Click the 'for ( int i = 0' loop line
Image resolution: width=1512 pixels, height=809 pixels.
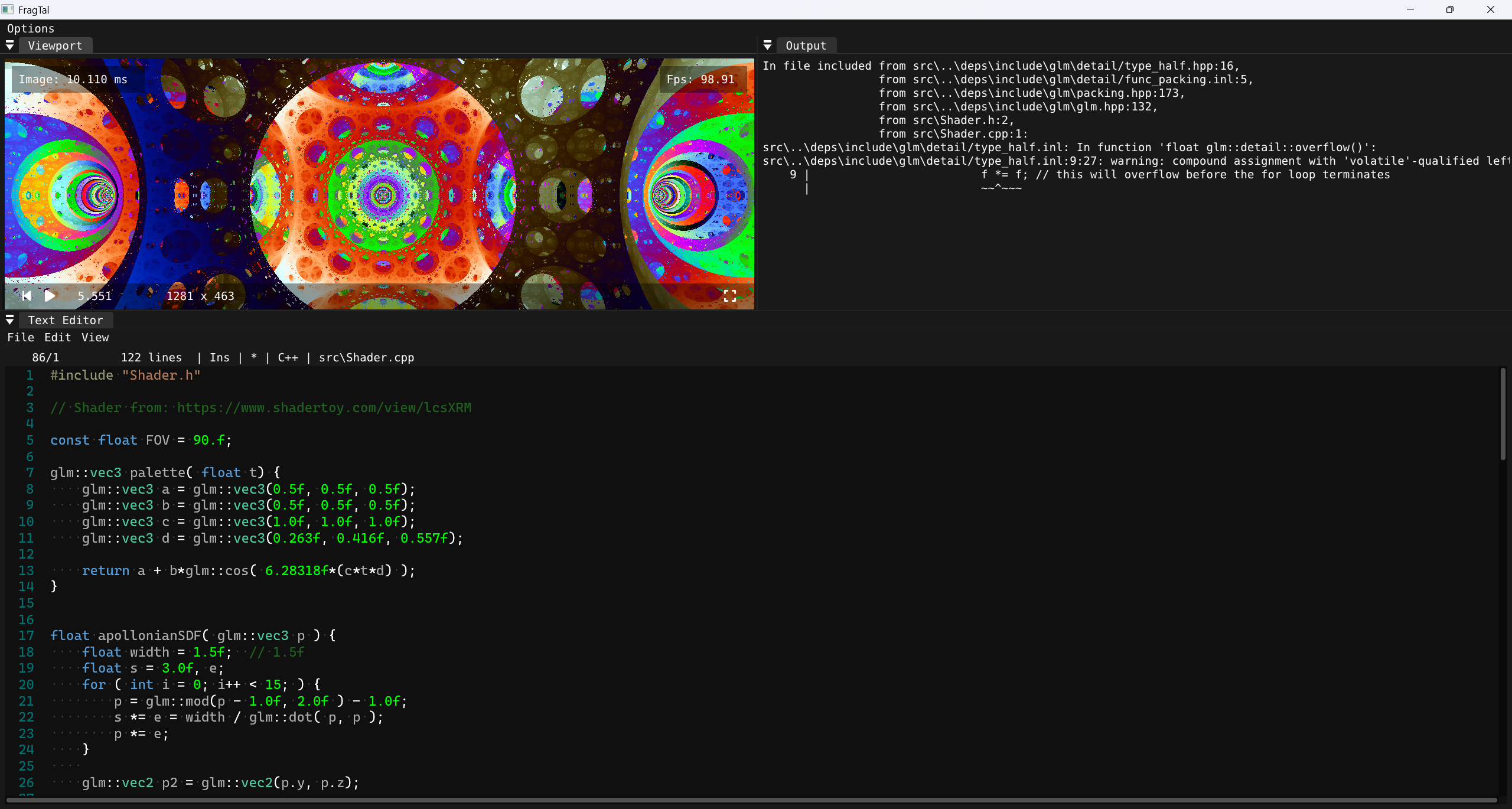click(x=201, y=684)
